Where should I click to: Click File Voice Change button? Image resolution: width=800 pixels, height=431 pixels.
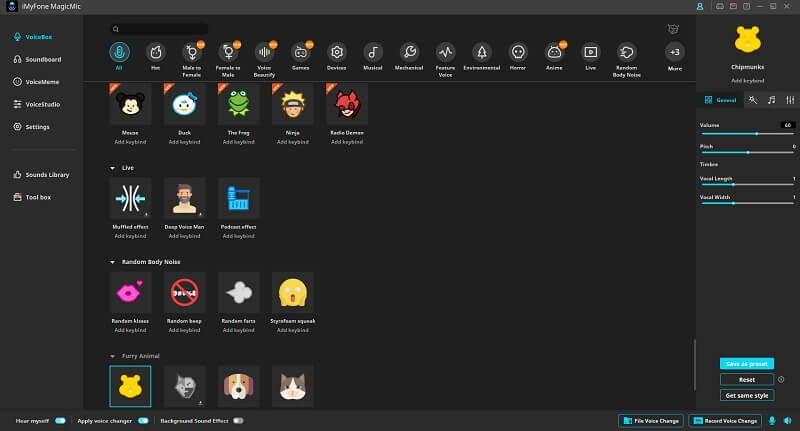[651, 421]
